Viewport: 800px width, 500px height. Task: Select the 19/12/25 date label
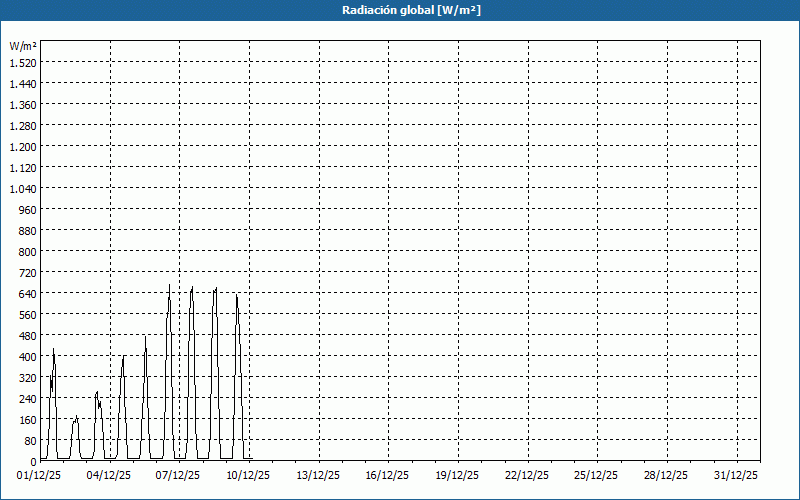click(x=457, y=475)
